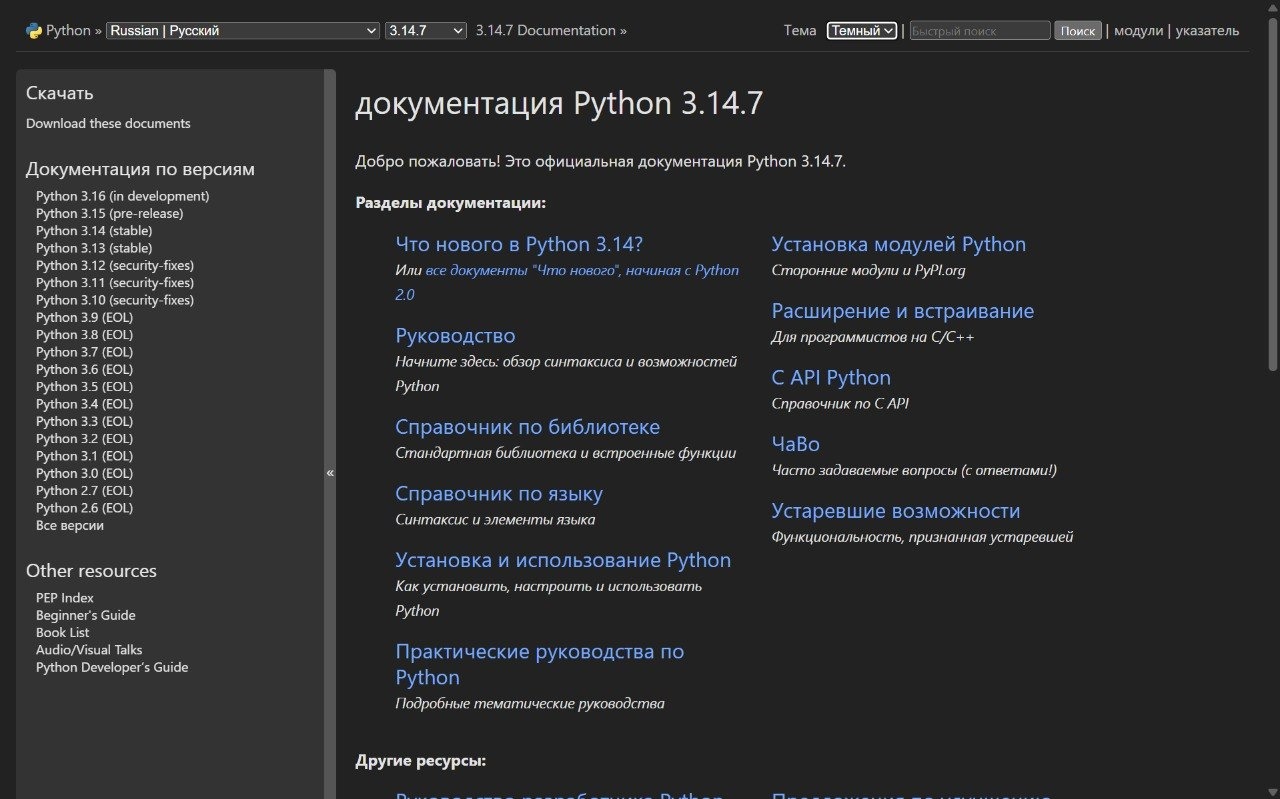Open Python 3.3 (EOL) docs
This screenshot has height=799, width=1280.
click(84, 422)
